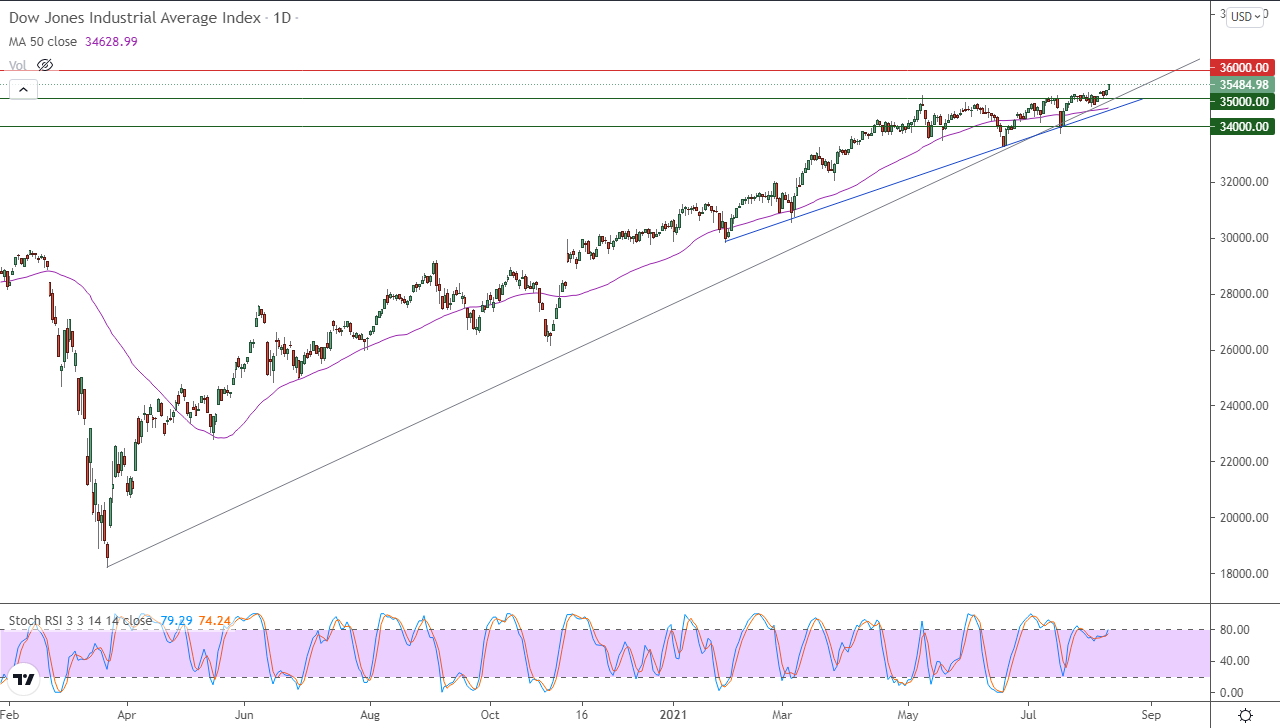Click the 2021 label on time axis
Screen dimensions: 1280x728
[673, 715]
